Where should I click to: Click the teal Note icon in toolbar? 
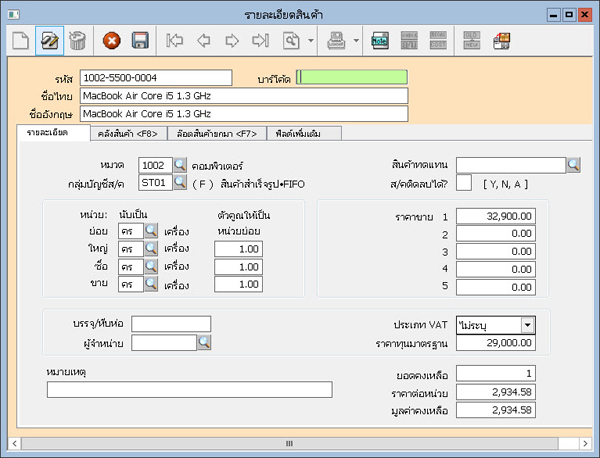pos(380,41)
